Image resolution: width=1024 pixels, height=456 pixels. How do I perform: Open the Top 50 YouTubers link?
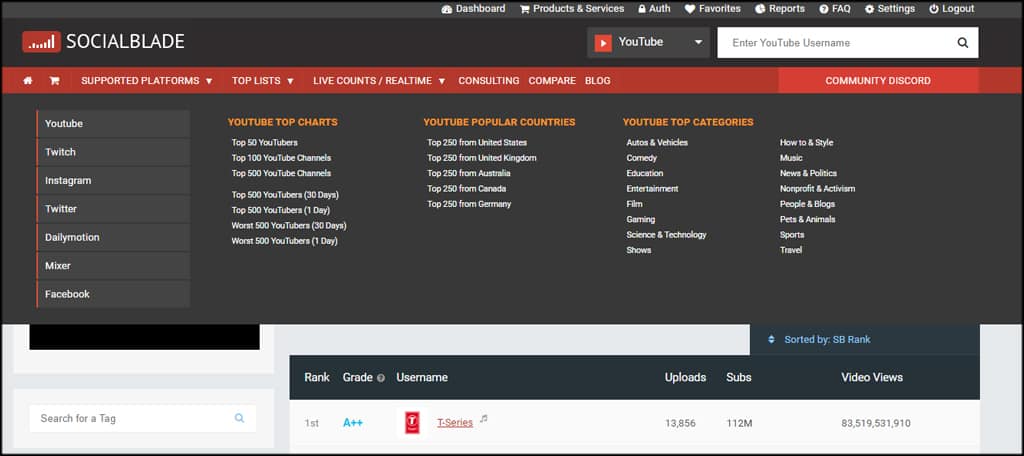[x=264, y=143]
